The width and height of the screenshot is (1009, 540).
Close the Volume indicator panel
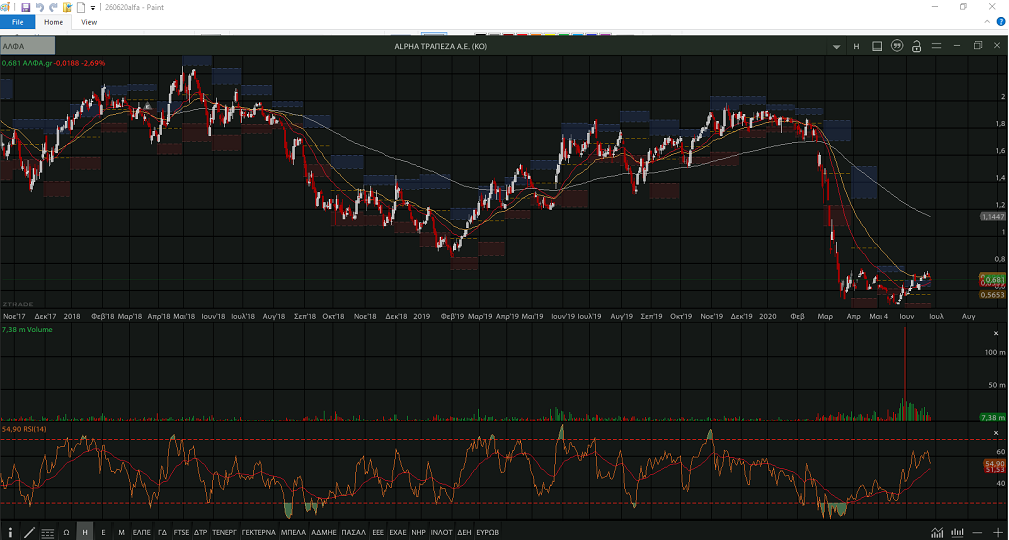(x=995, y=332)
